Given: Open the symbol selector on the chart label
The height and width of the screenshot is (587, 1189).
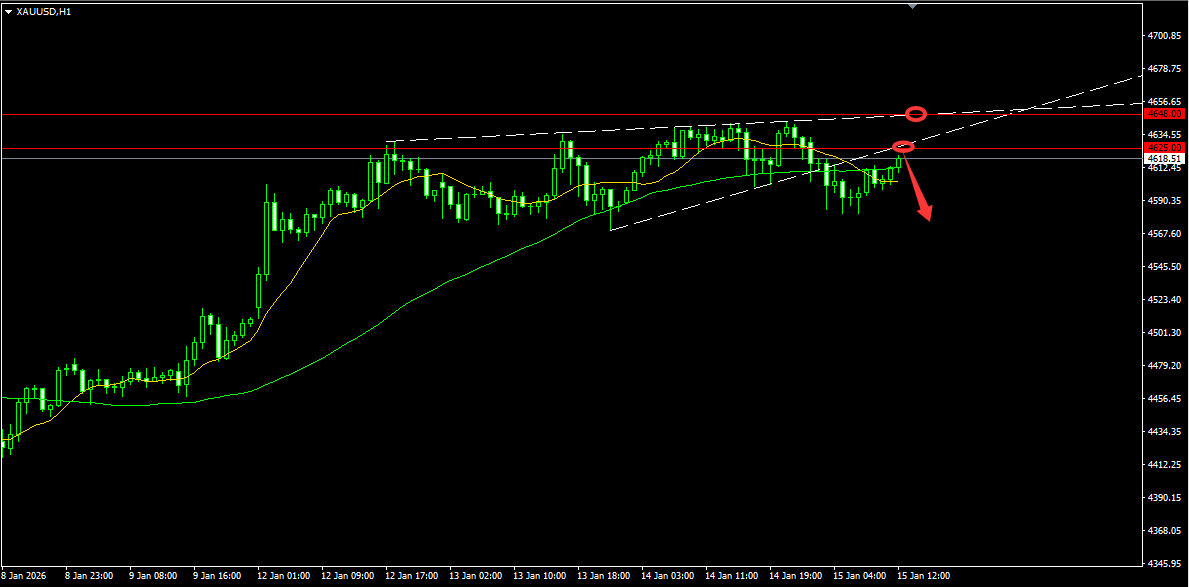Looking at the screenshot, I should 8,11.
